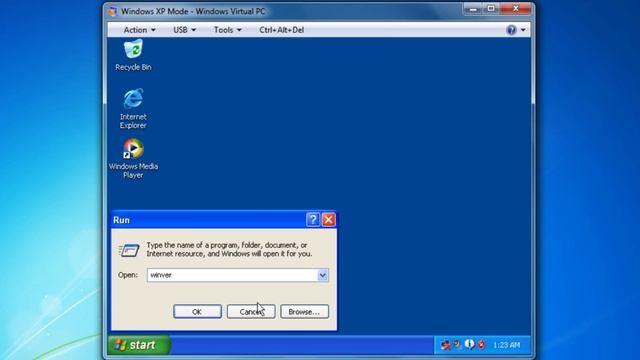
Task: Click the white balloon exclamation tray icon
Action: pyautogui.click(x=469, y=344)
